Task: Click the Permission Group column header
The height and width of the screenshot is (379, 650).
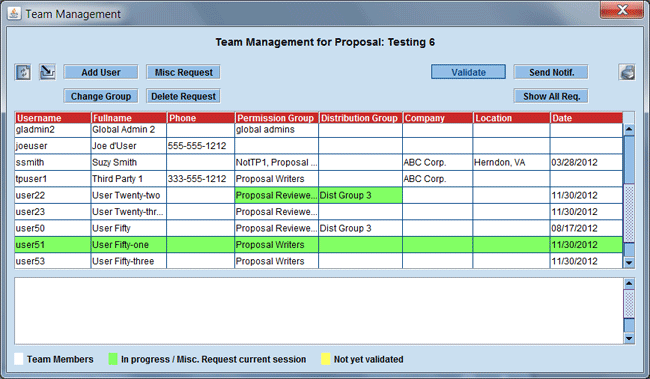Action: click(x=277, y=118)
